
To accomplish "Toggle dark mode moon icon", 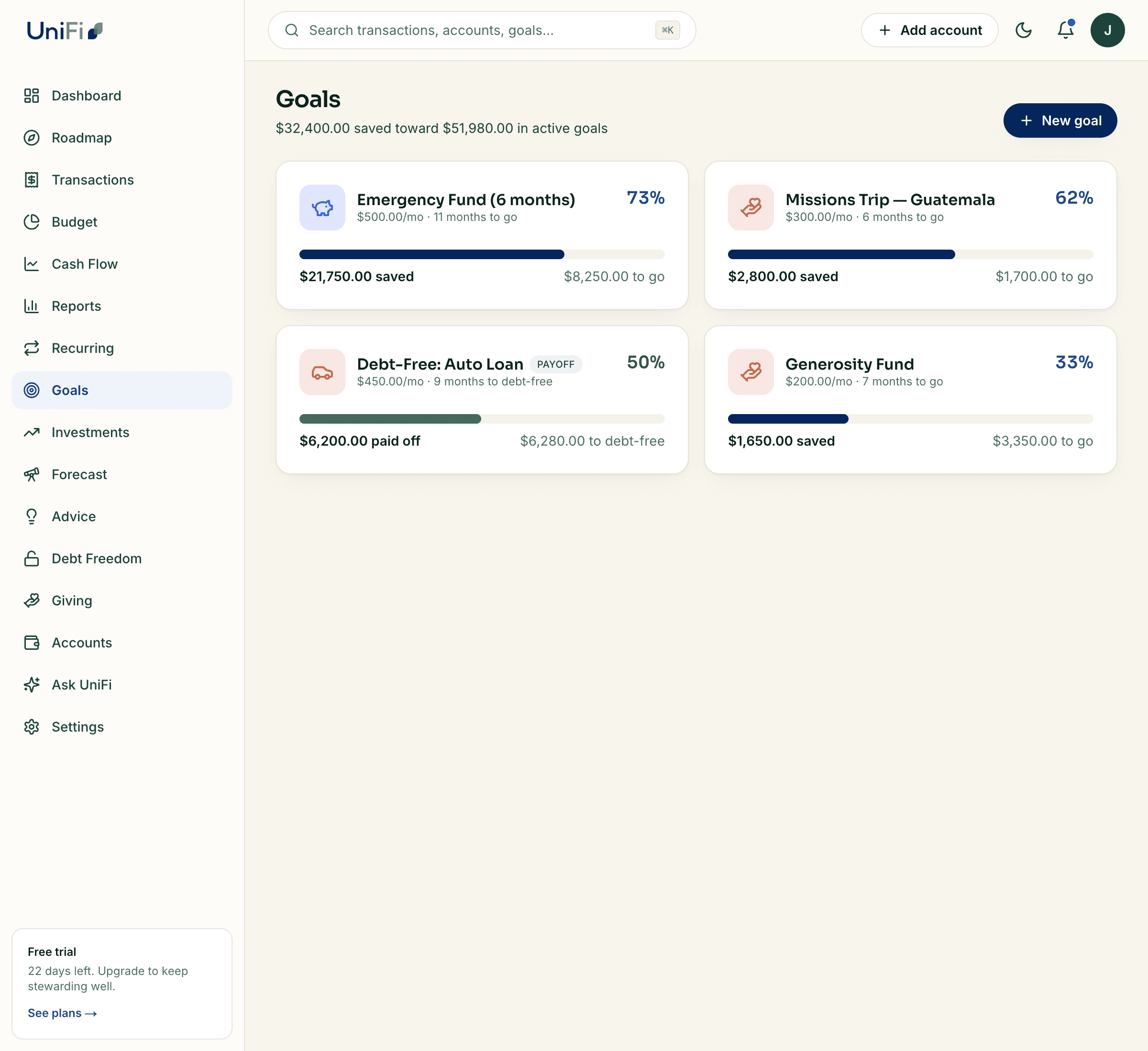I will [1023, 30].
